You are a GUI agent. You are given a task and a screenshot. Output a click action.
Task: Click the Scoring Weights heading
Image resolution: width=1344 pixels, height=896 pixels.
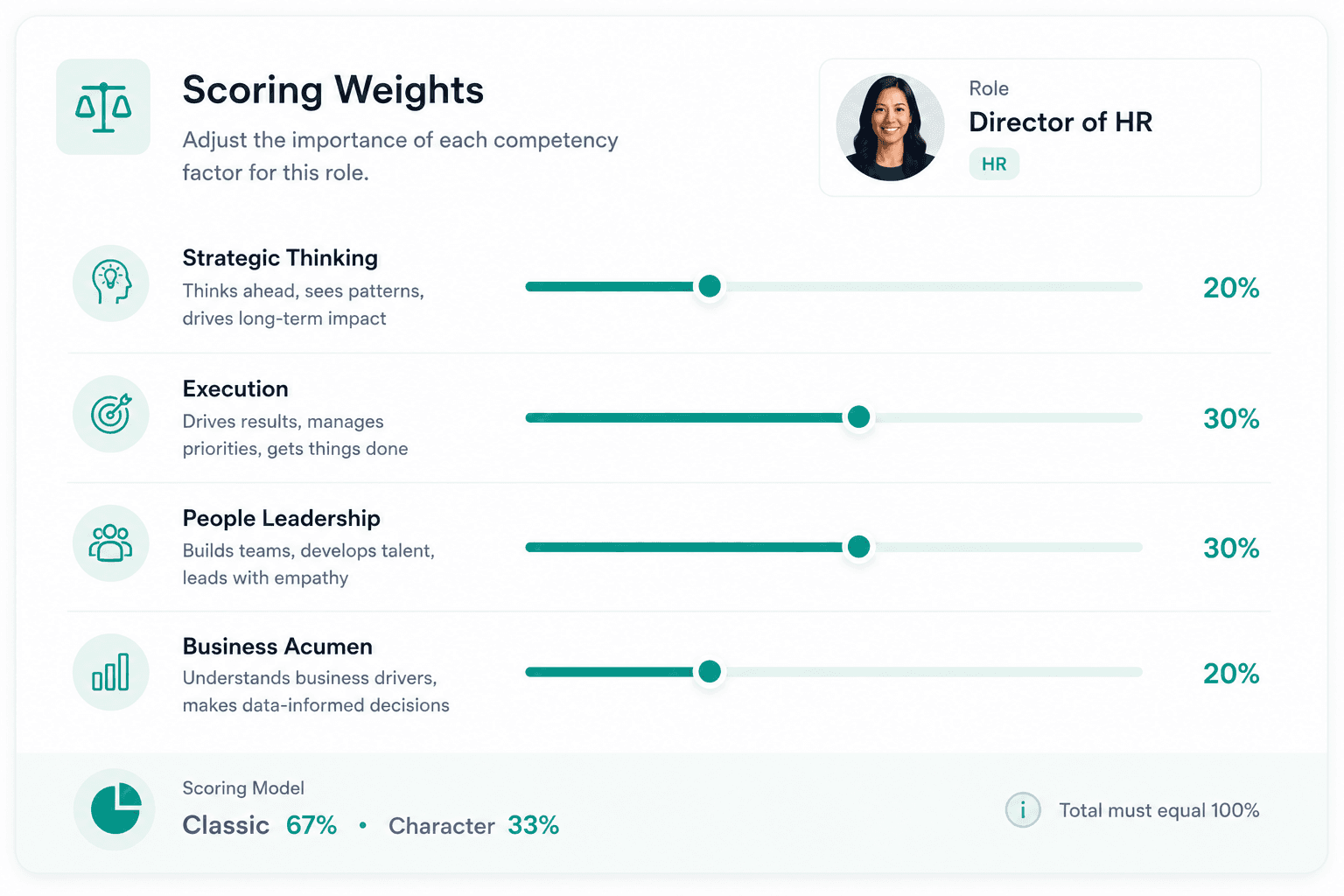[x=332, y=90]
